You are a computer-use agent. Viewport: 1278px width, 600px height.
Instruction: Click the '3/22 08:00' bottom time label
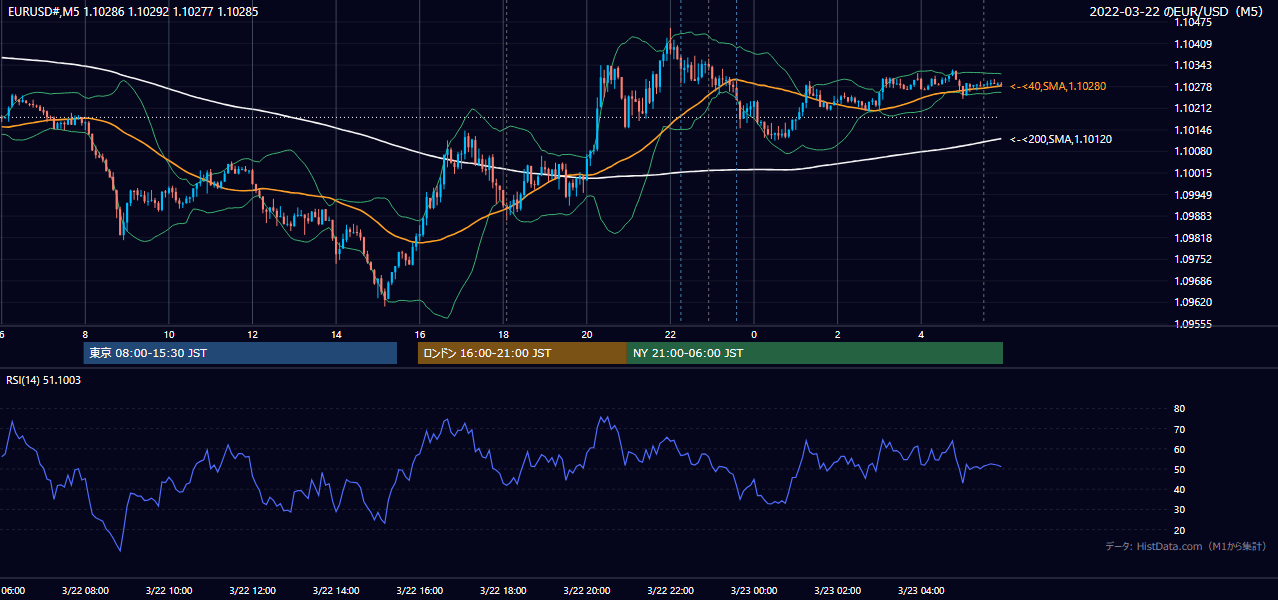tap(85, 591)
